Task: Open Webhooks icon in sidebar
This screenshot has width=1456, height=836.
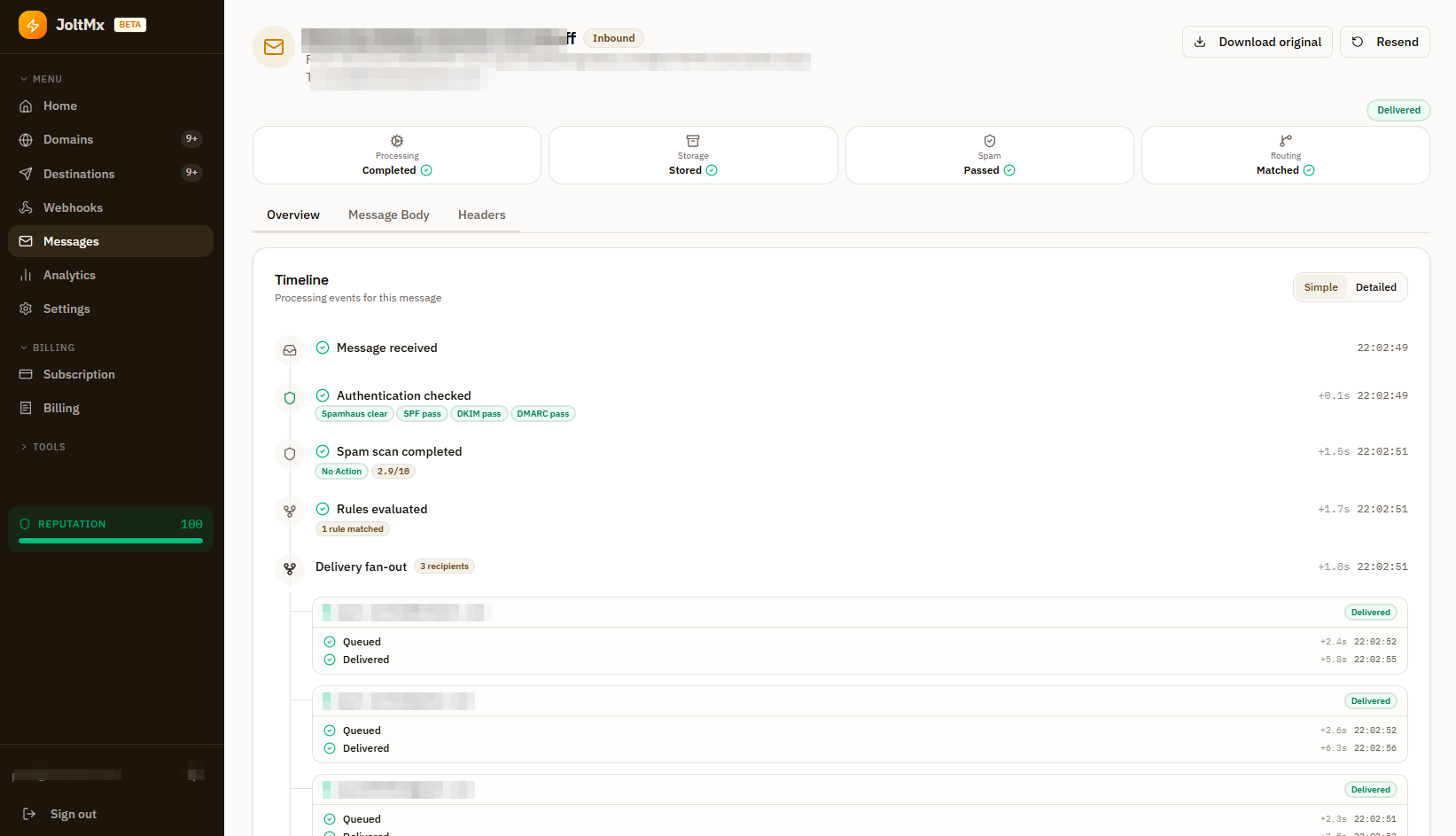Action: point(26,207)
